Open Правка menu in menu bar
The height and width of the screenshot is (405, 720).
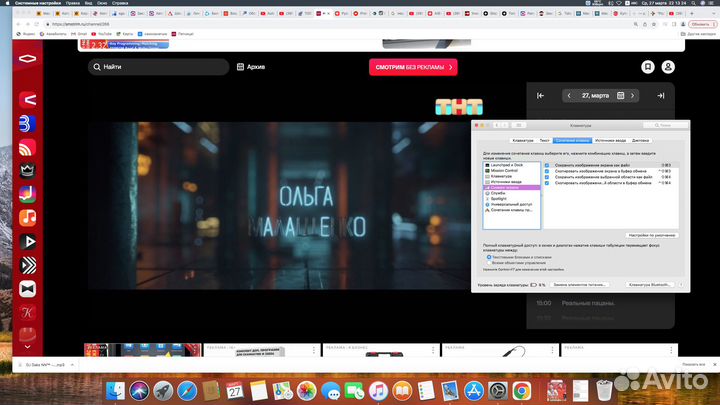point(73,3)
